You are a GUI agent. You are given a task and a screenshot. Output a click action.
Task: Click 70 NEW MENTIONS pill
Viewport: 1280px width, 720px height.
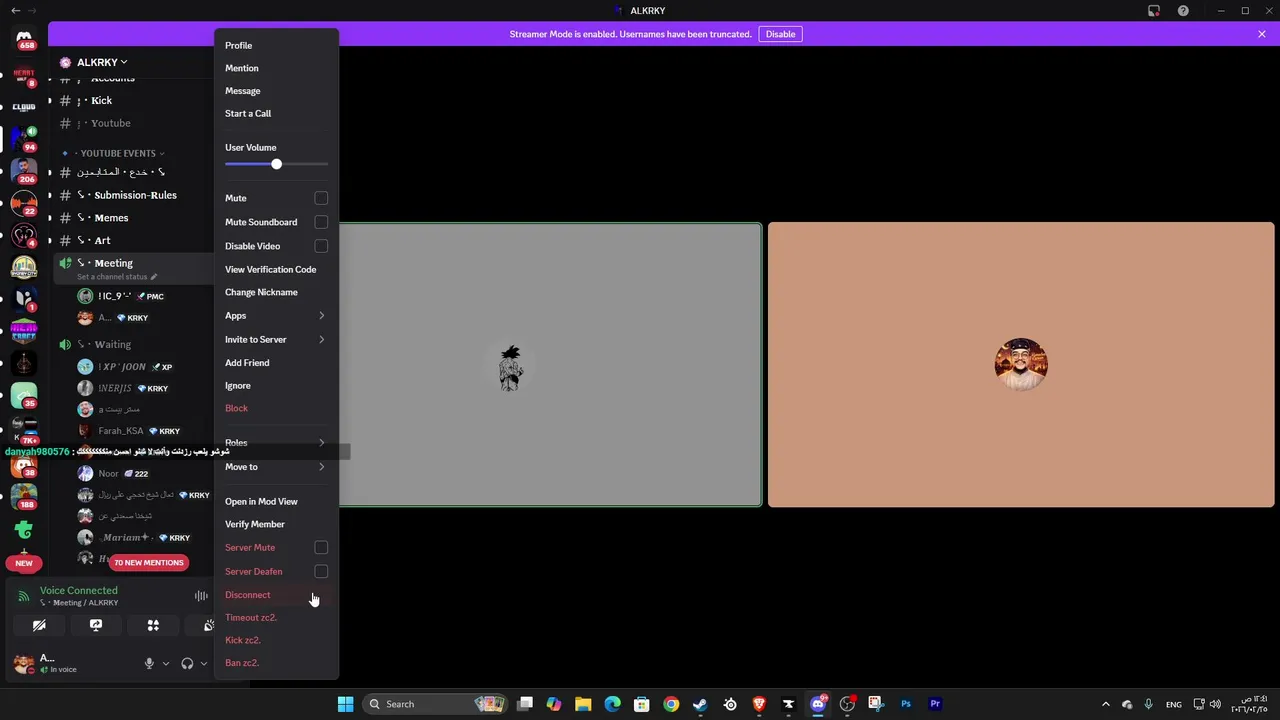coord(149,562)
